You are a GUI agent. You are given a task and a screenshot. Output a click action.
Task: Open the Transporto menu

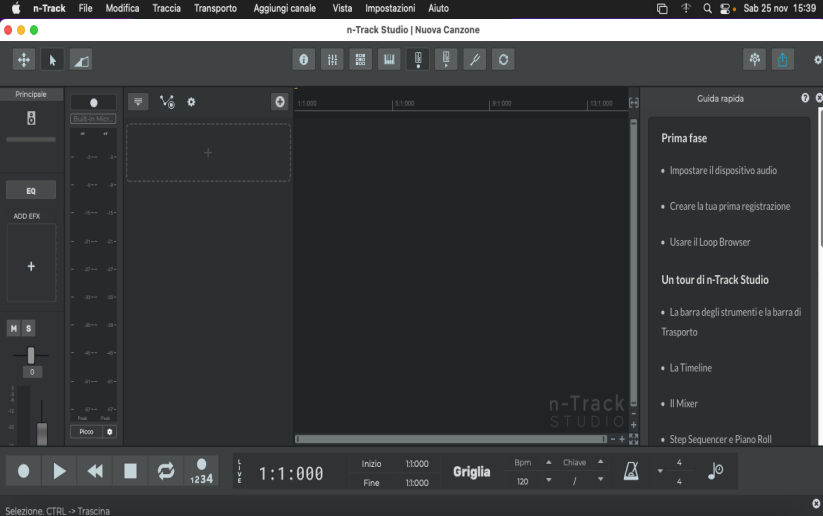coord(215,8)
